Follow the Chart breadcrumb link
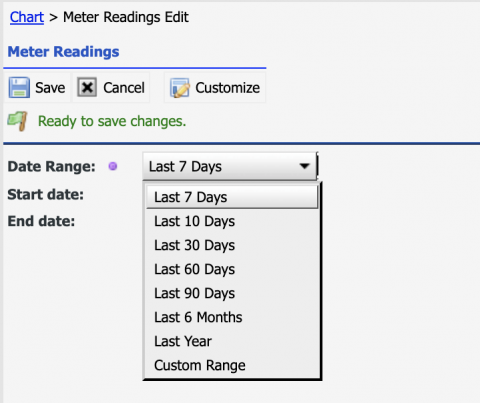The width and height of the screenshot is (480, 403). click(x=27, y=17)
